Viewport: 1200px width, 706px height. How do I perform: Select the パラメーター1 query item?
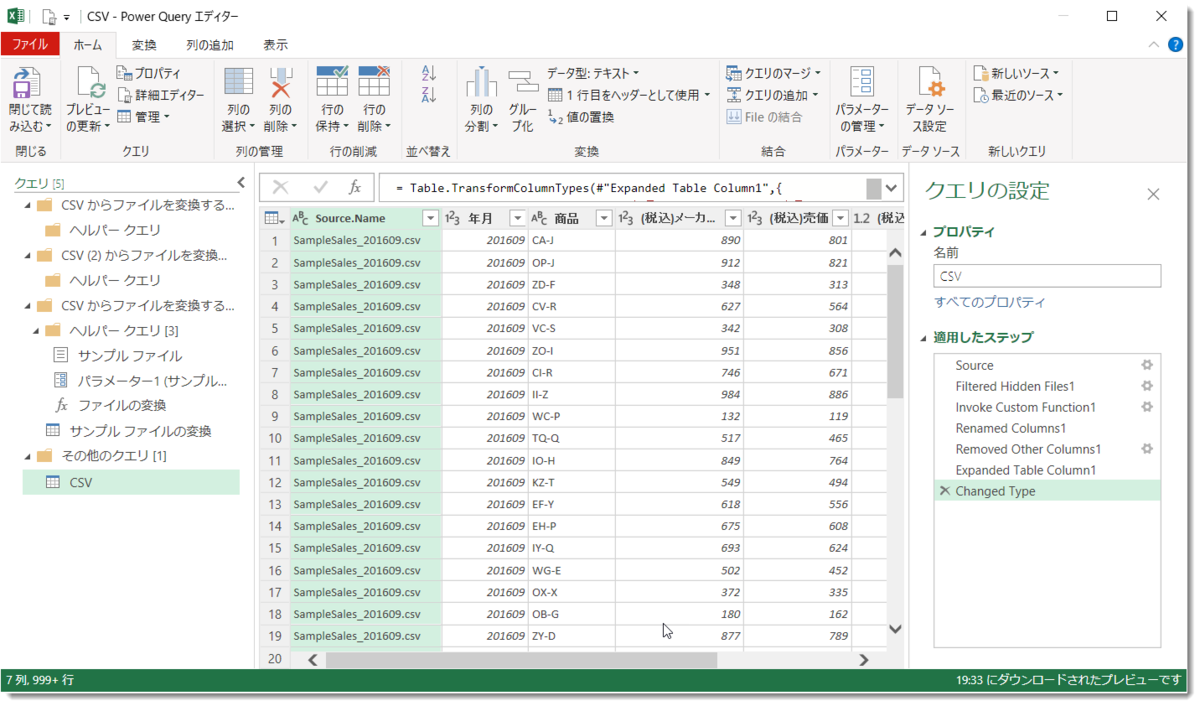point(152,380)
